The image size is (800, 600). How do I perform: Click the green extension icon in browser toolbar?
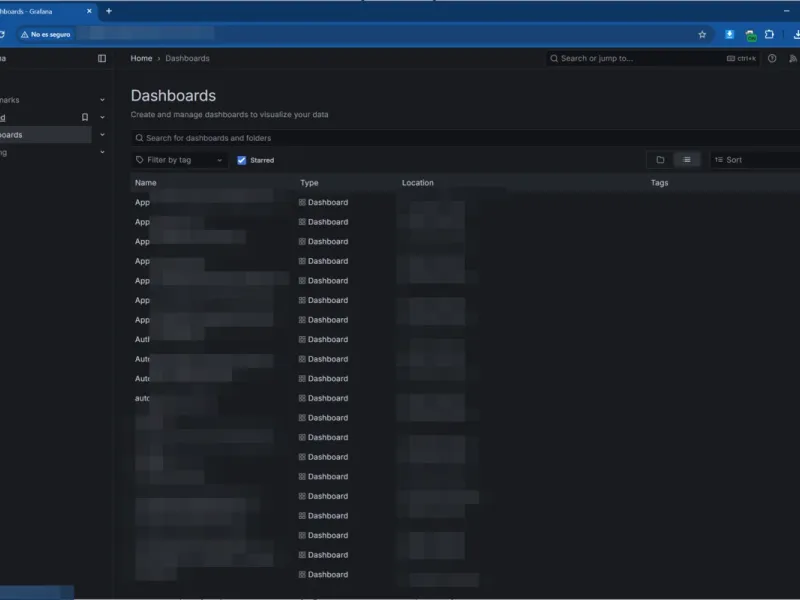751,35
